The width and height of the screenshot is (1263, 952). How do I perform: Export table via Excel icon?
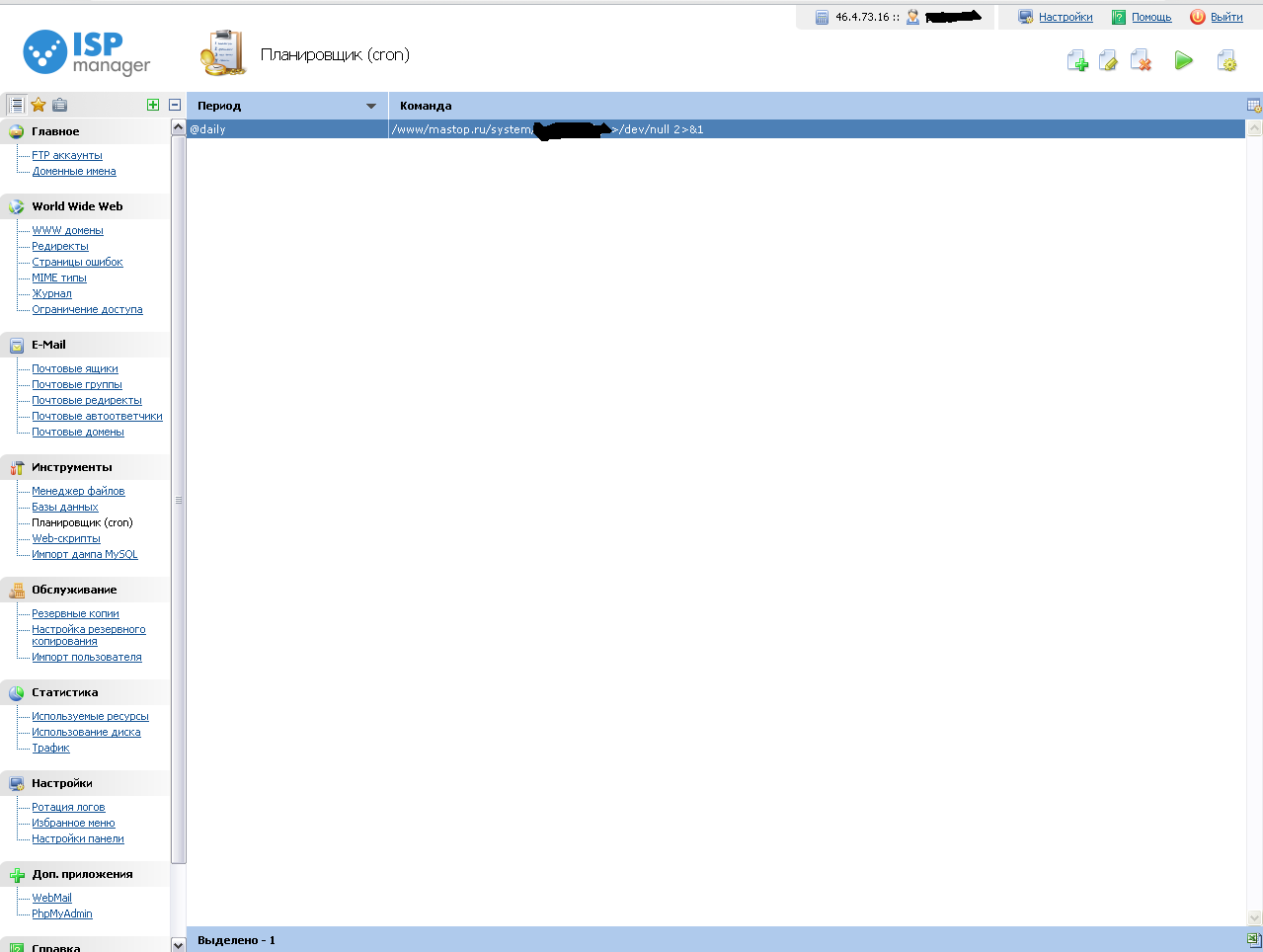coord(1253,940)
